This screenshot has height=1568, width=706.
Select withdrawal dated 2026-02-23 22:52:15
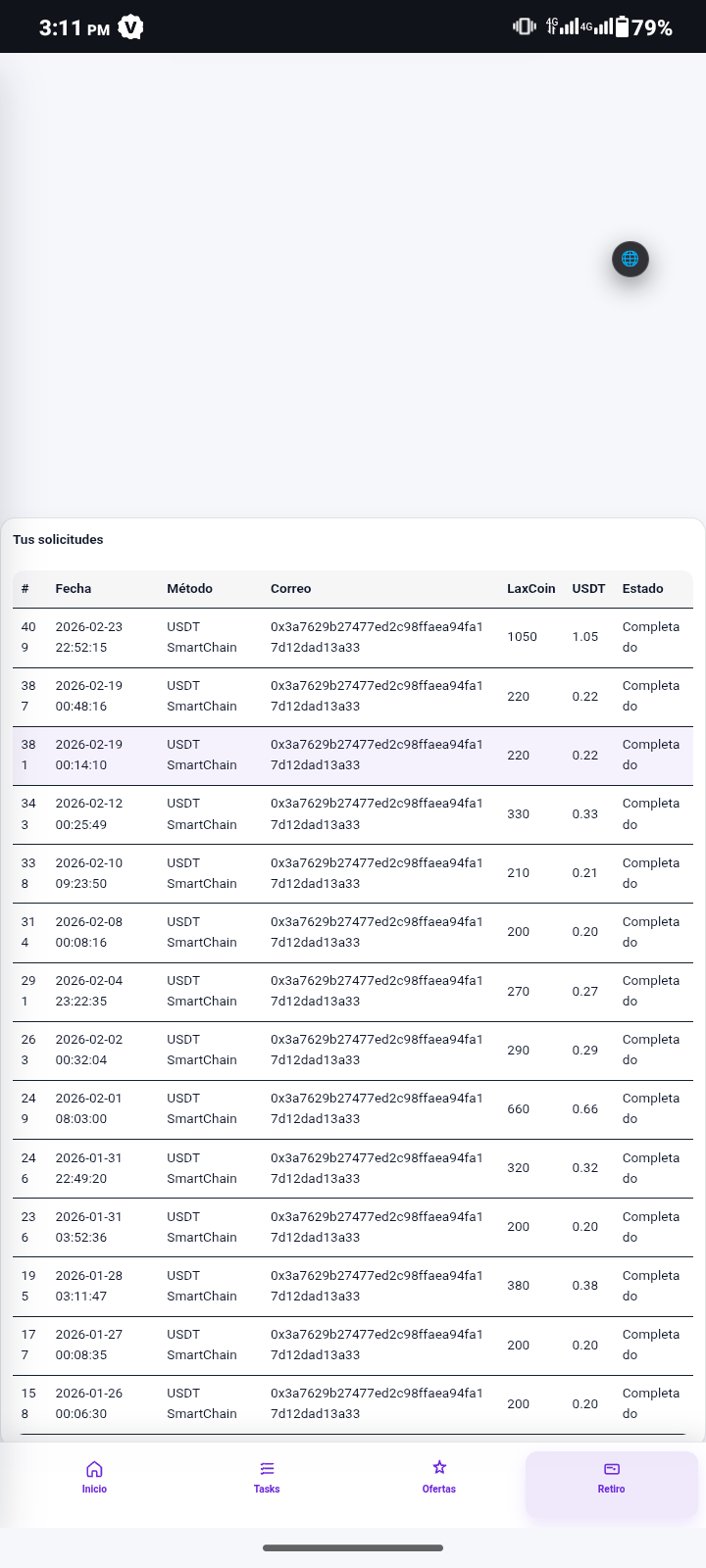[x=89, y=637]
